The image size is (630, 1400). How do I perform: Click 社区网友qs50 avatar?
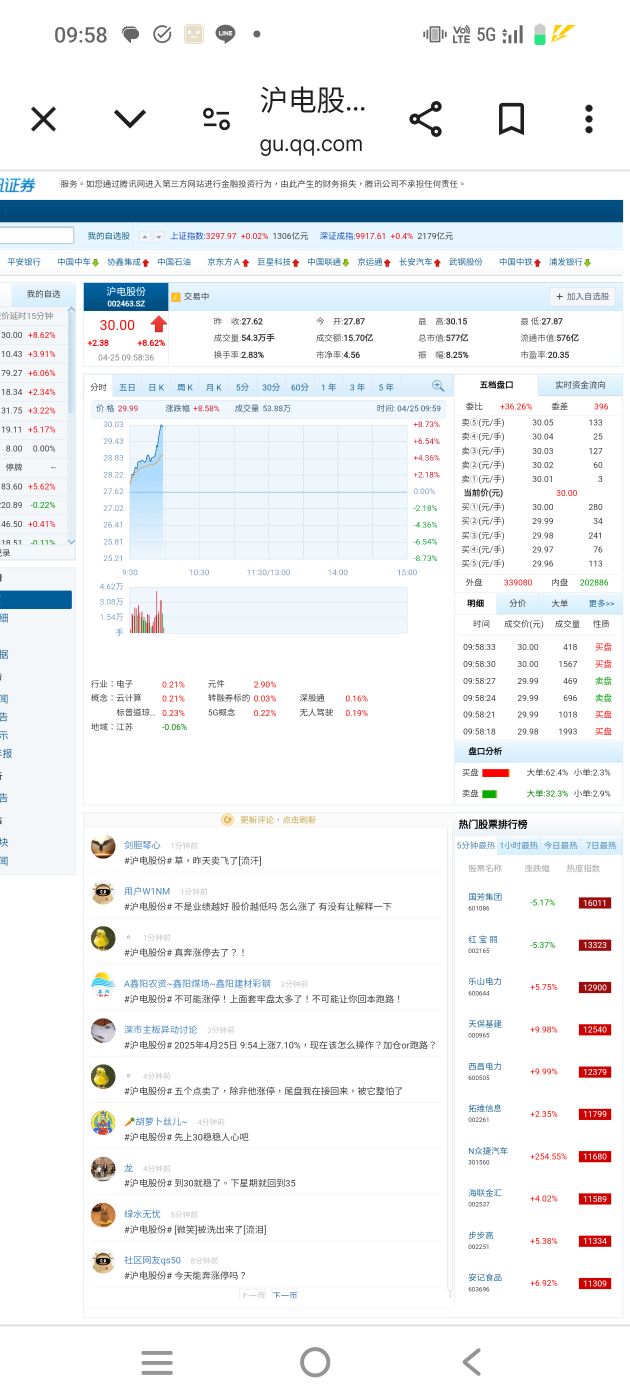coord(103,1262)
